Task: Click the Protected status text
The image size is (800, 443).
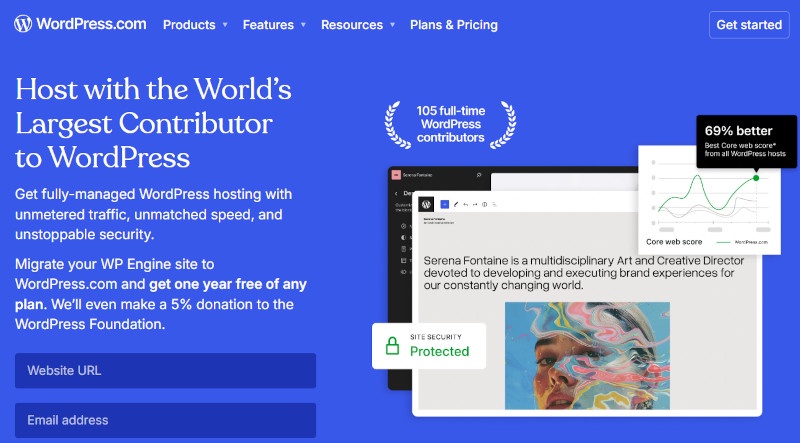Action: click(x=439, y=351)
